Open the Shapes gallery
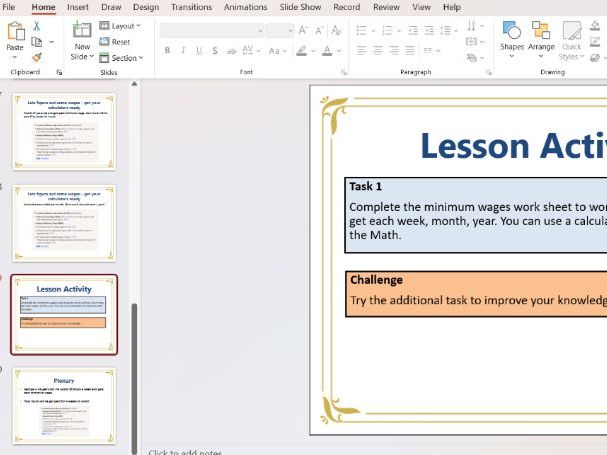The width and height of the screenshot is (607, 455). [x=512, y=39]
